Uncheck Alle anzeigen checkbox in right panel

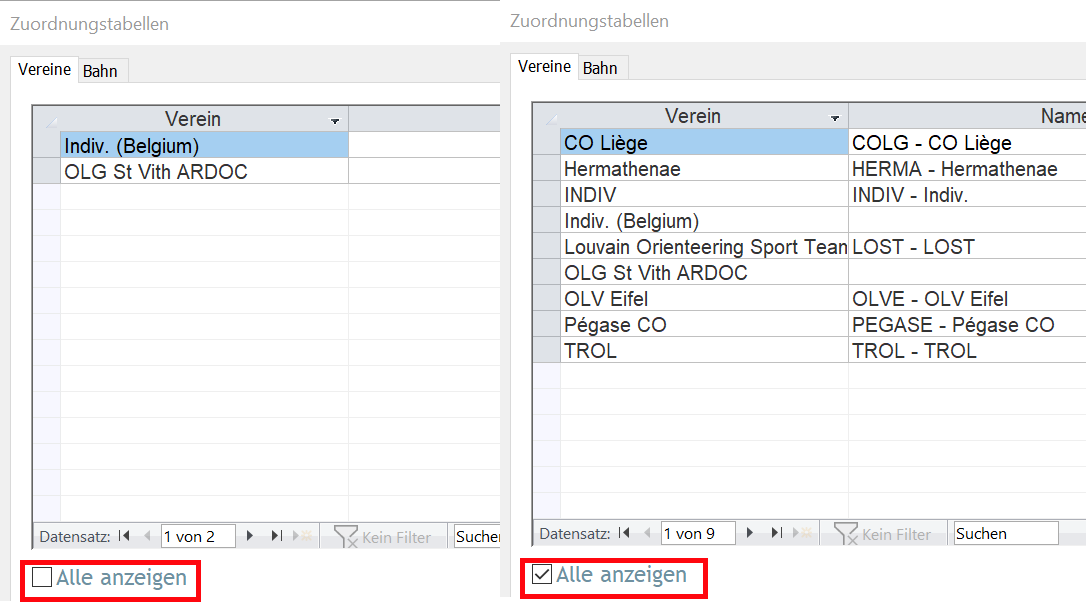pos(542,574)
